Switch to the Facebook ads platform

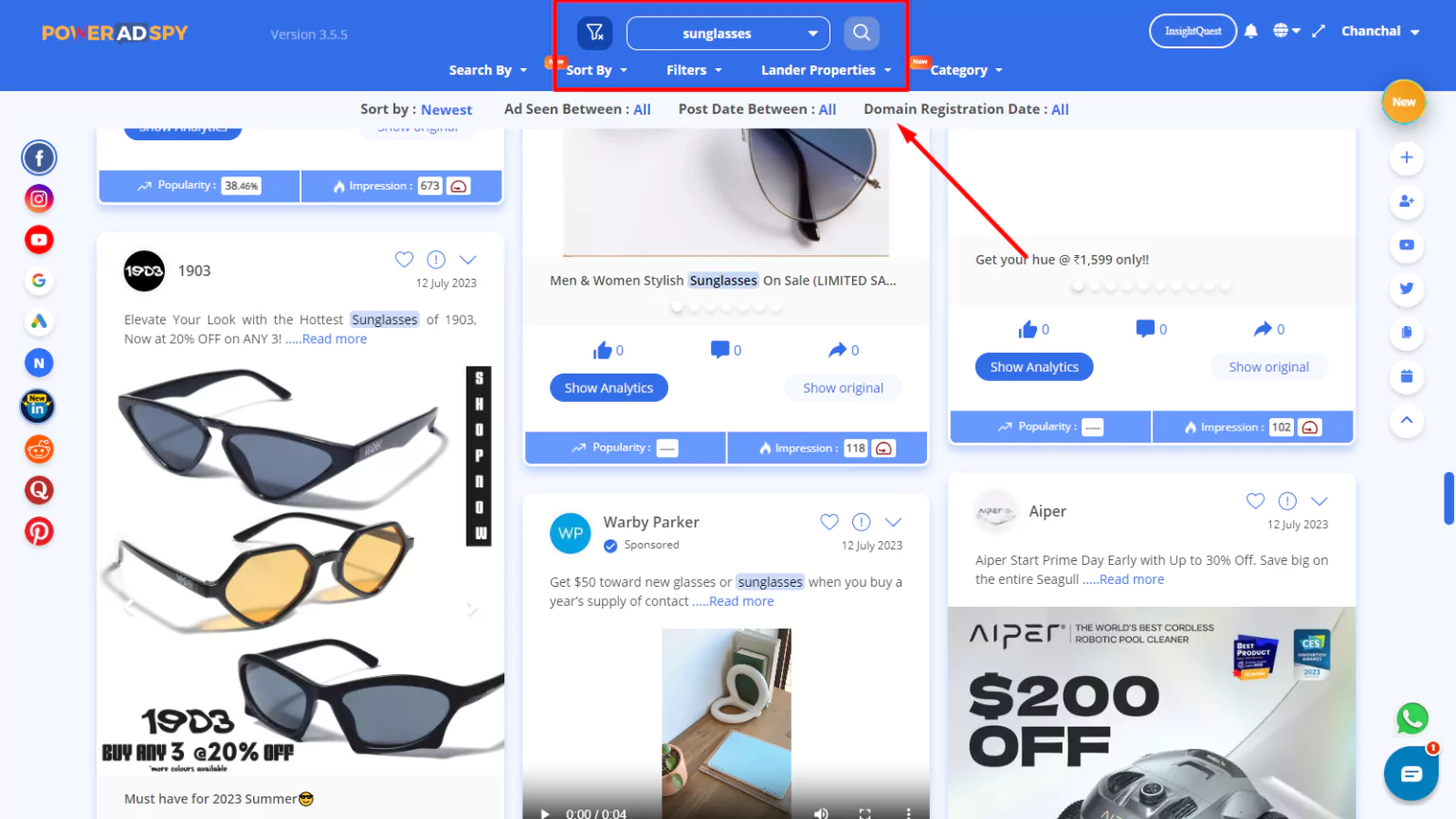(x=39, y=158)
